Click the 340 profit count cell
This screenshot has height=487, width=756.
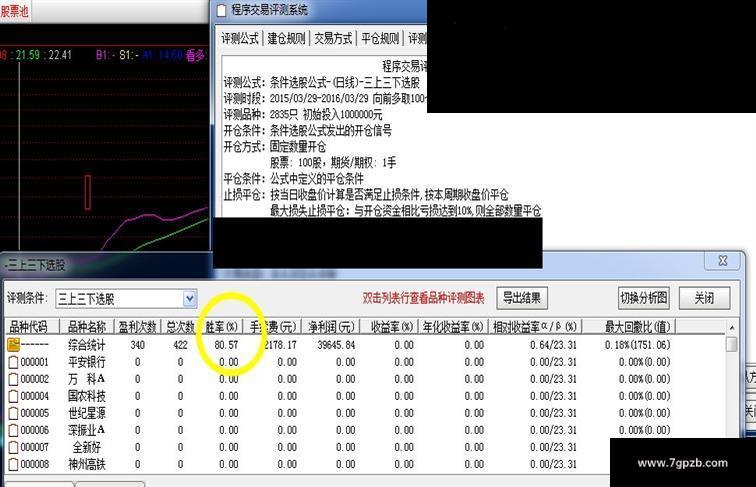pyautogui.click(x=138, y=345)
